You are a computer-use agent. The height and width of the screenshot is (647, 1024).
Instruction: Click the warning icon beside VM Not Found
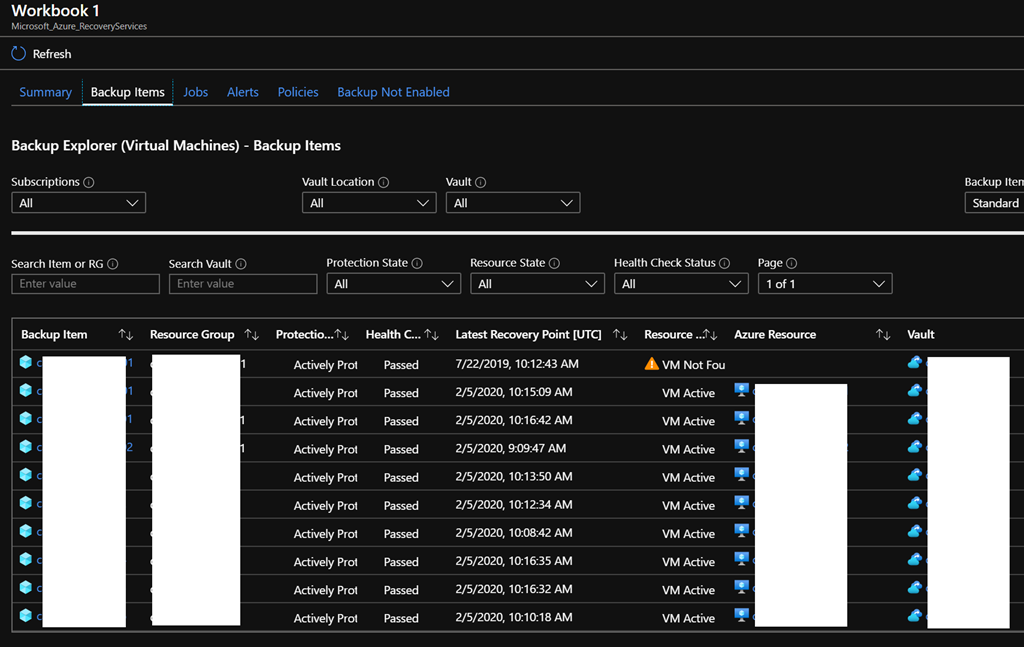(652, 364)
